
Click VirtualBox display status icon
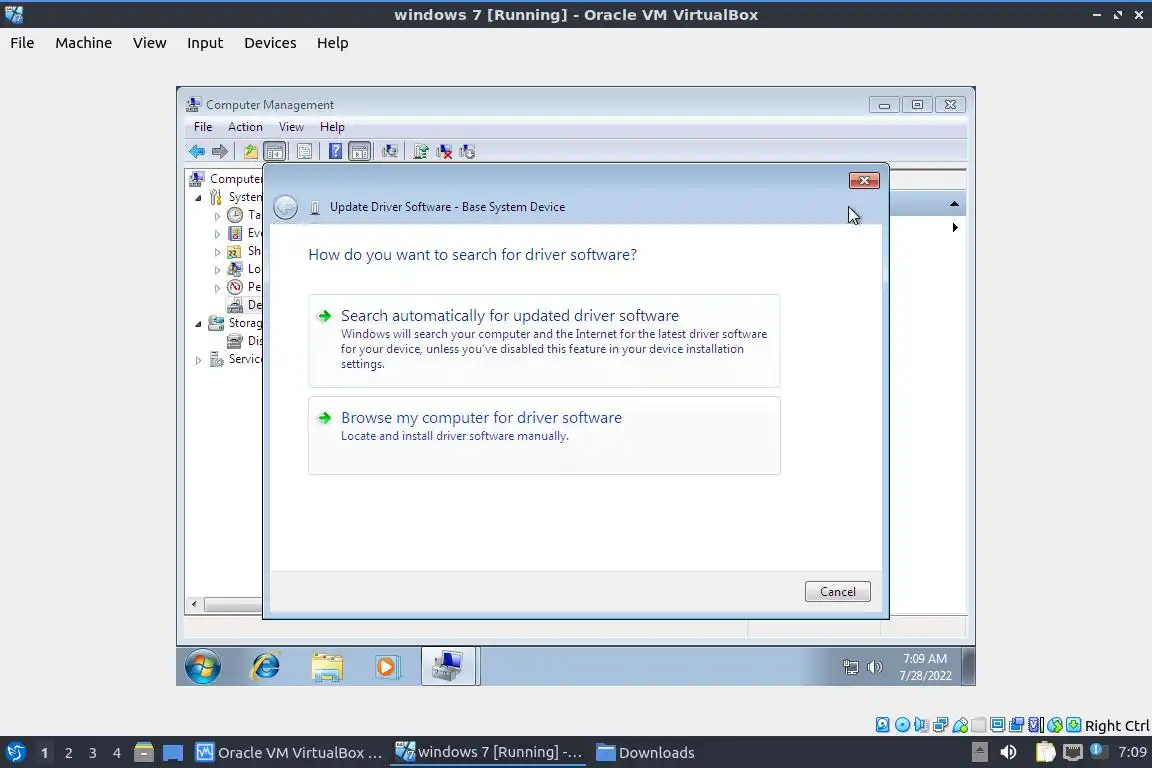998,725
